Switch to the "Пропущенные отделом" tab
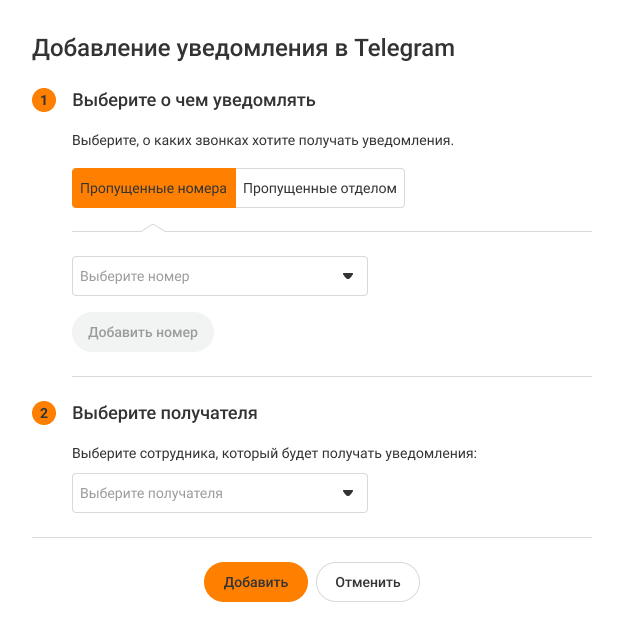 [x=320, y=188]
